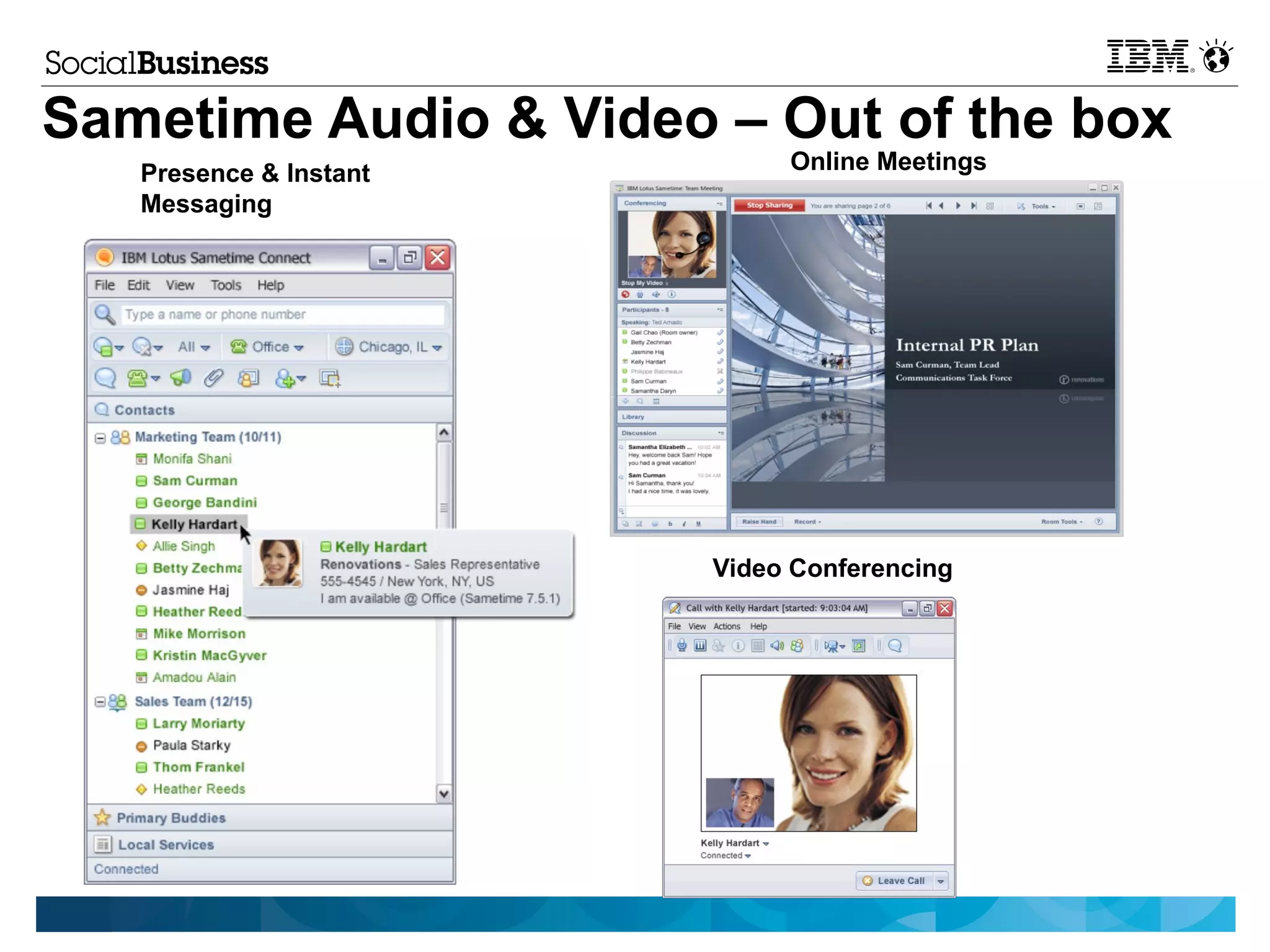Click the Library panel header in Team Meeting
Screen dimensions: 1270x952
[x=671, y=417]
